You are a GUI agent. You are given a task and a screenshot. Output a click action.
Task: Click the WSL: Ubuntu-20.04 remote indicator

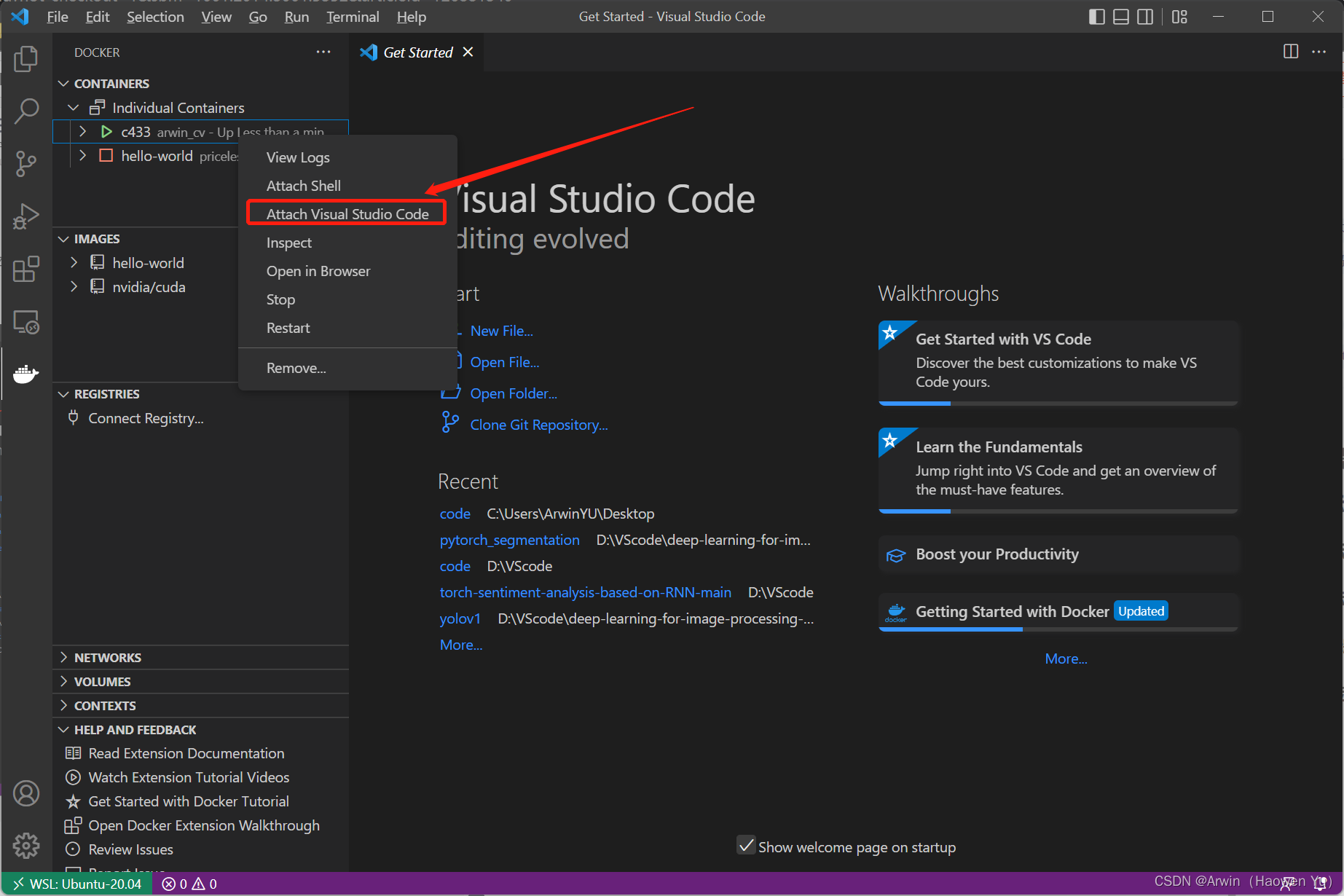(x=77, y=884)
